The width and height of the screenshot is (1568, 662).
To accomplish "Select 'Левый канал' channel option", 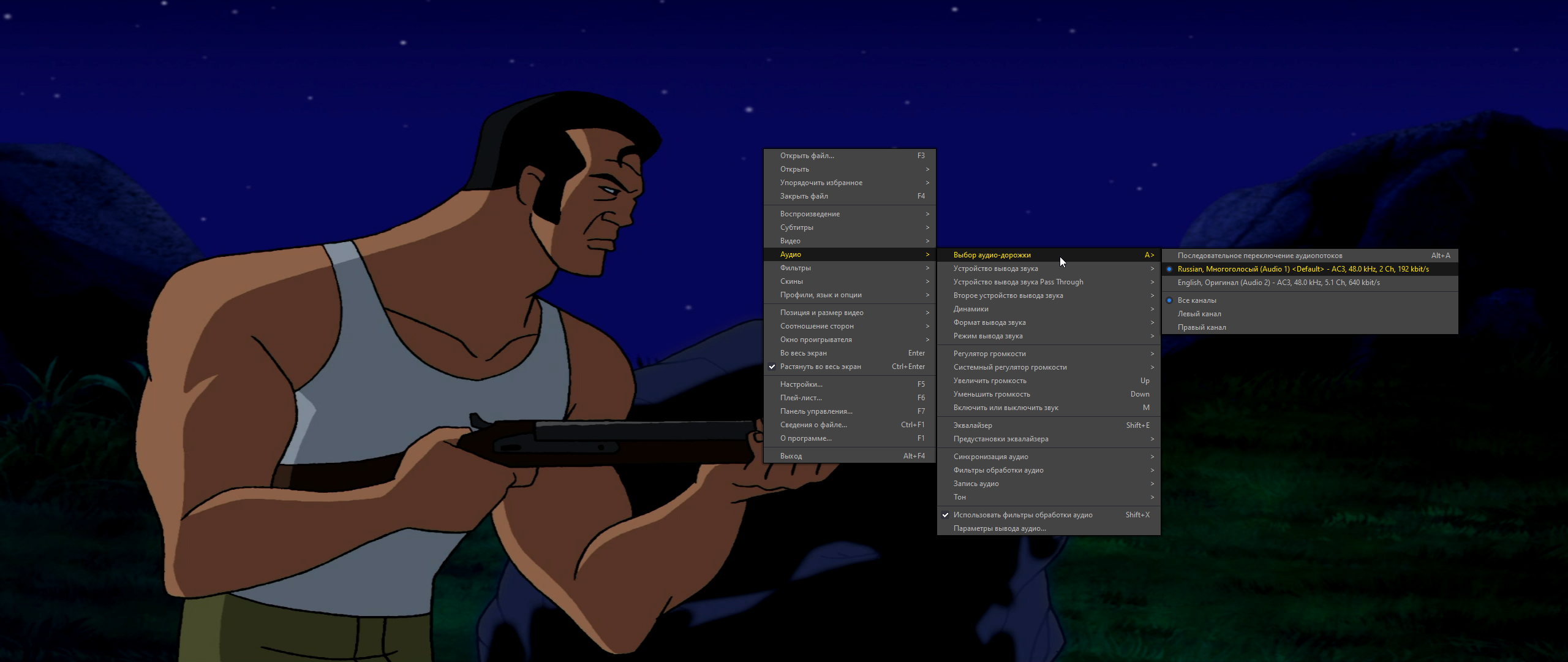I will pos(1310,314).
